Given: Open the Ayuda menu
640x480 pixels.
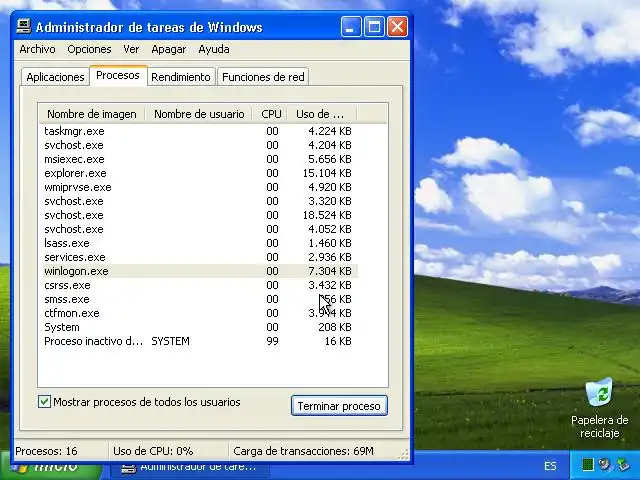Looking at the screenshot, I should click(x=213, y=49).
